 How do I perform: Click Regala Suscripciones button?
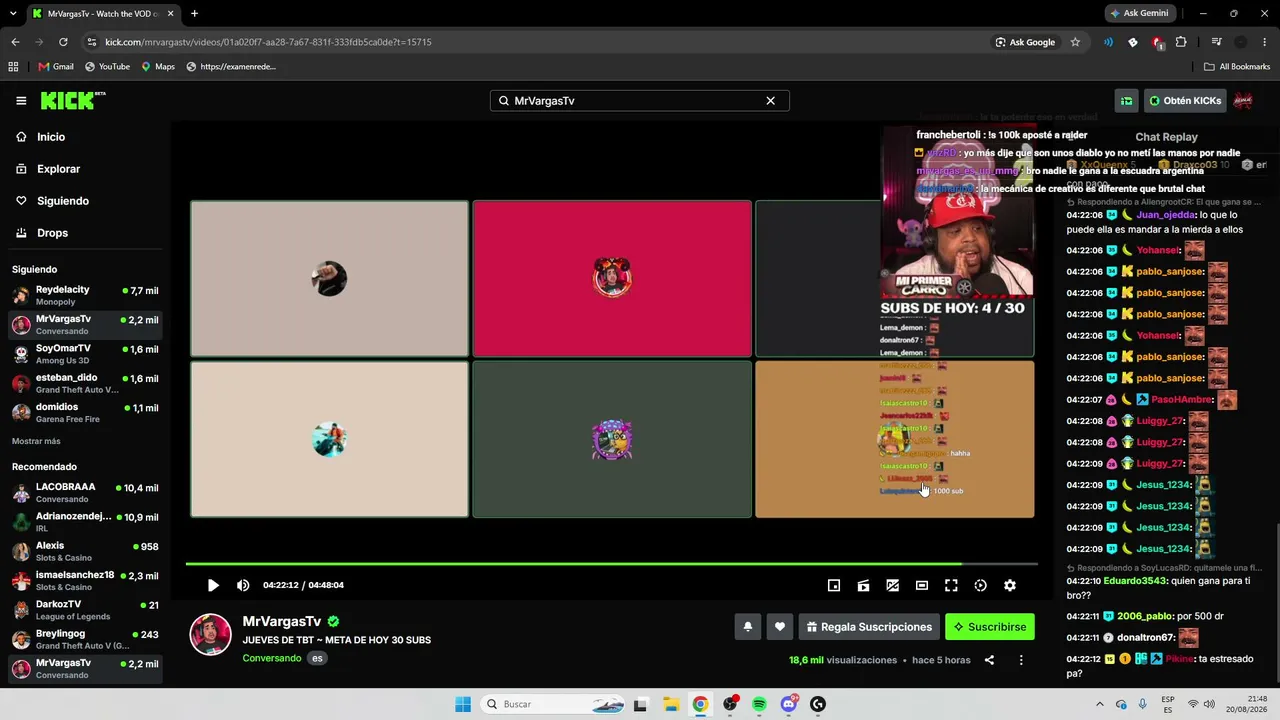pos(869,627)
